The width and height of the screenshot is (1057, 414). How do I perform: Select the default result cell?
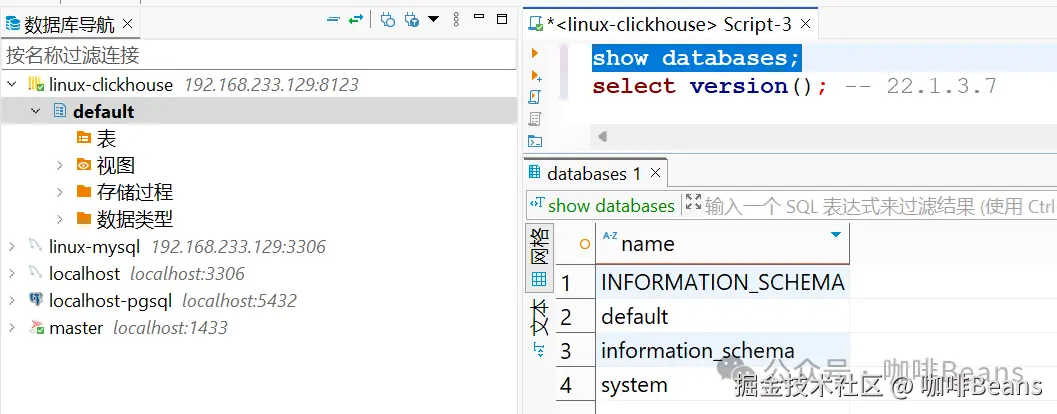pyautogui.click(x=722, y=316)
